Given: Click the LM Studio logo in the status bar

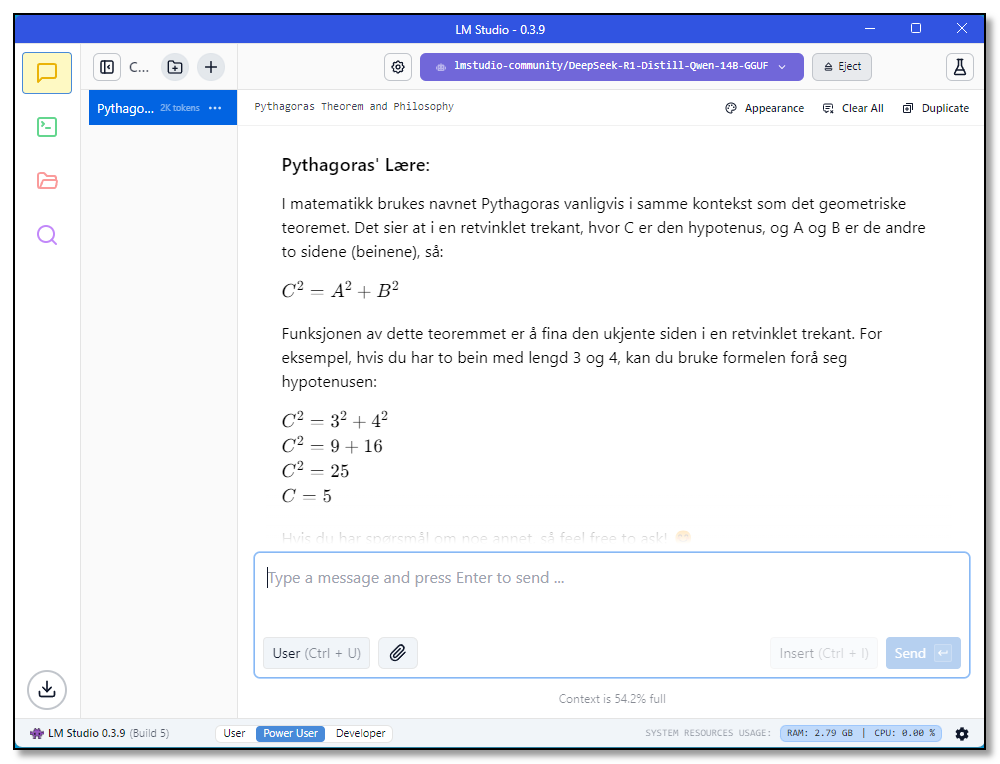Looking at the screenshot, I should coord(37,733).
